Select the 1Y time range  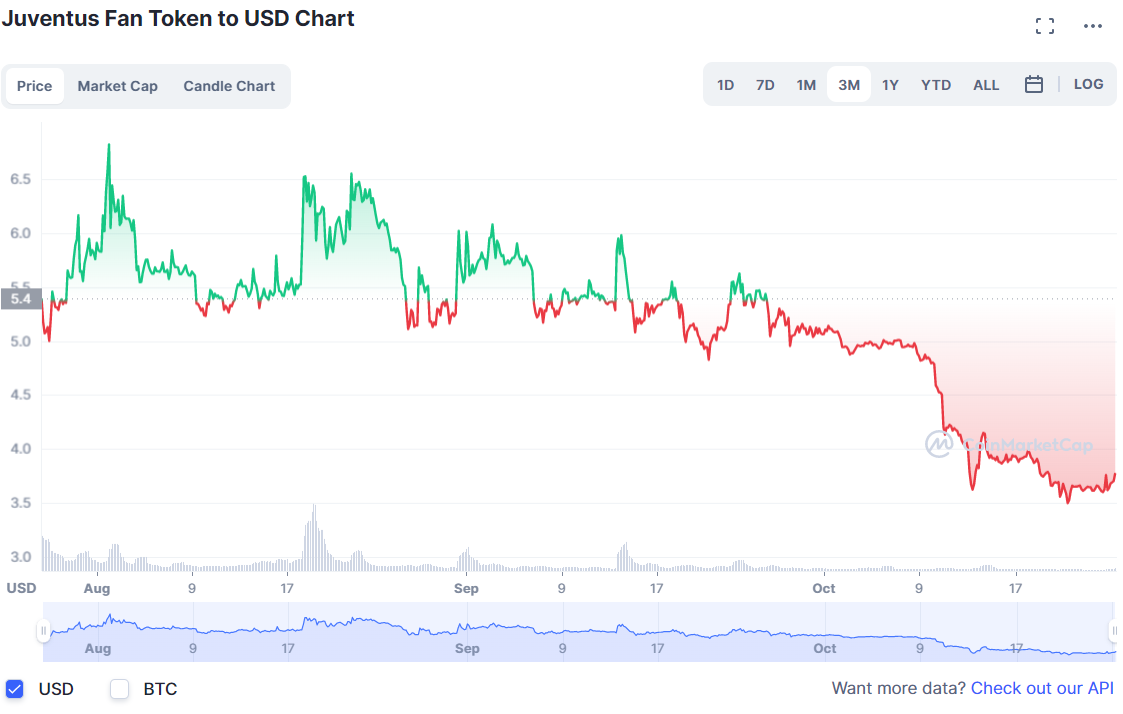(890, 85)
